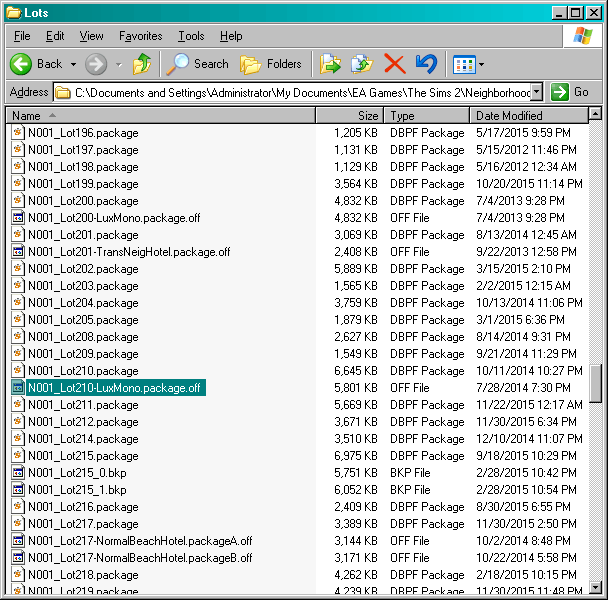Toggle the Folders pane

[x=271, y=64]
